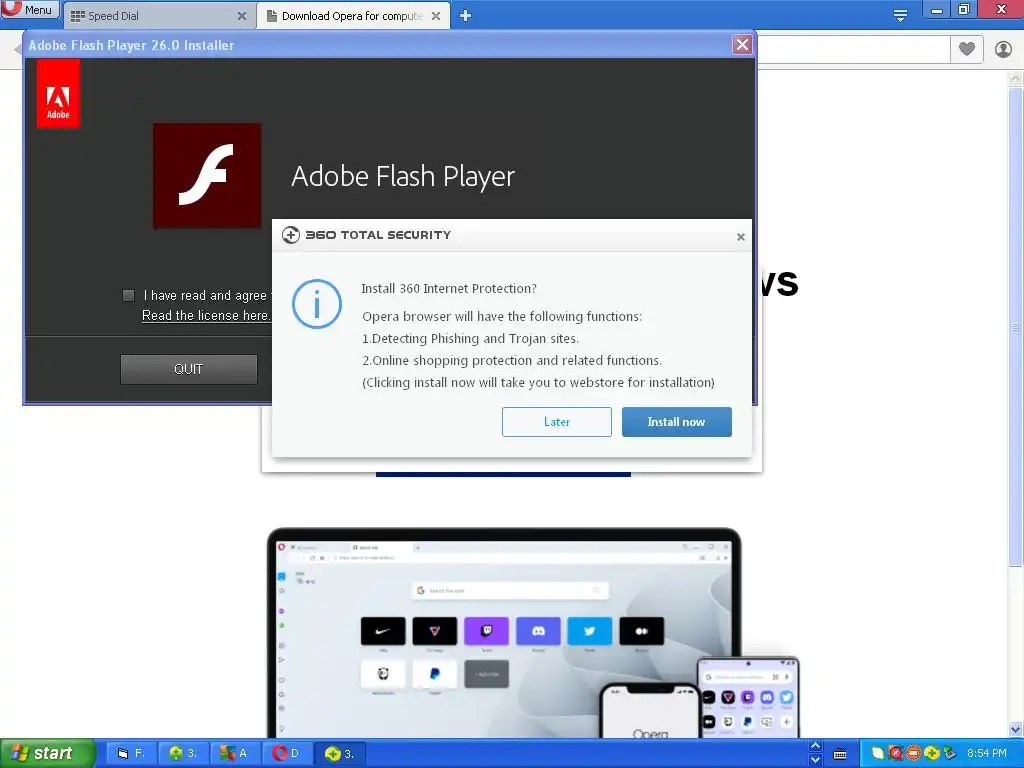Click '2.Online shopping protection and related functions.' line
The height and width of the screenshot is (768, 1024).
point(512,360)
